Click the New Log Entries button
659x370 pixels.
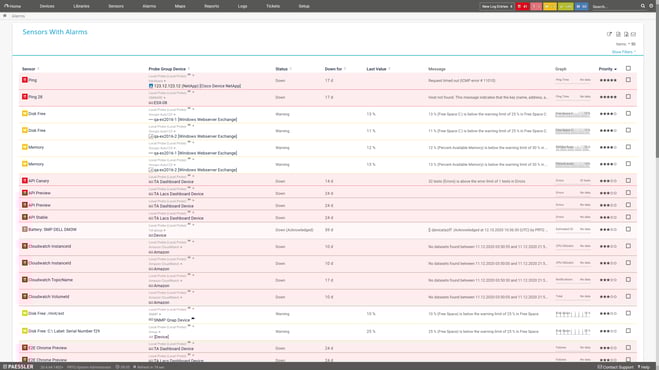[497, 6]
